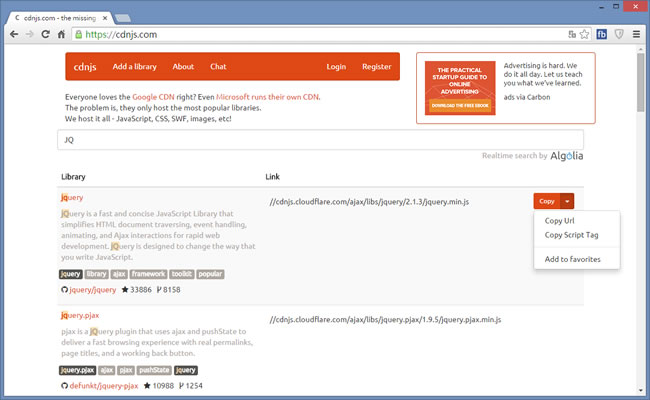Click the jquery.pjax tag badge
Viewport: 650px width, 400px height.
pos(78,370)
